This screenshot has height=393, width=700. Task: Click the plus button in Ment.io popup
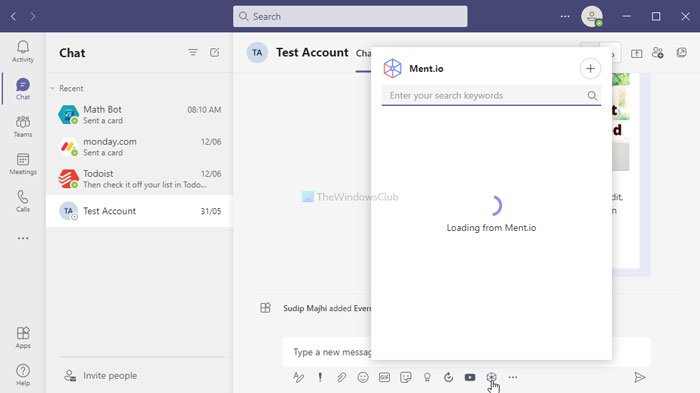tap(590, 69)
